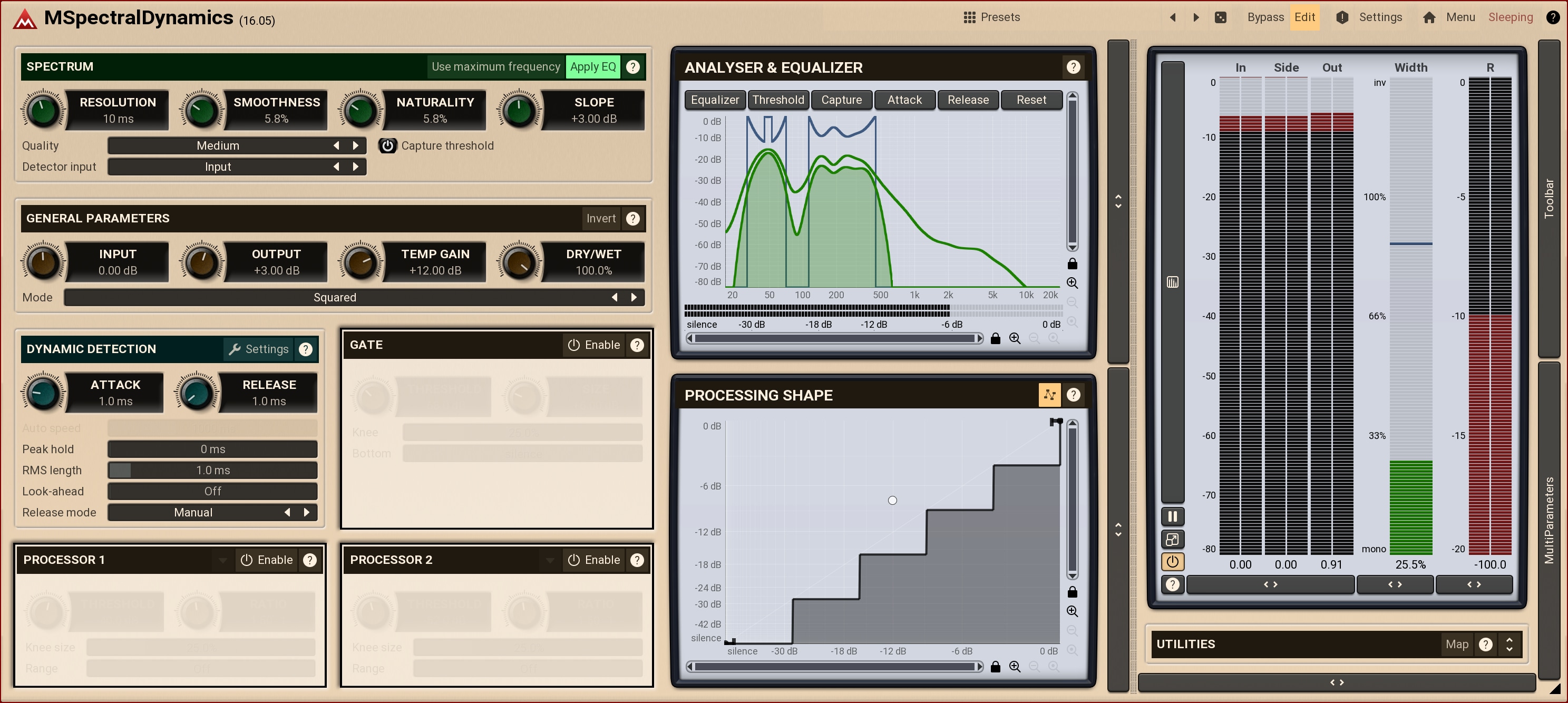Open the main Menu
The image size is (1568, 703).
click(x=1449, y=17)
